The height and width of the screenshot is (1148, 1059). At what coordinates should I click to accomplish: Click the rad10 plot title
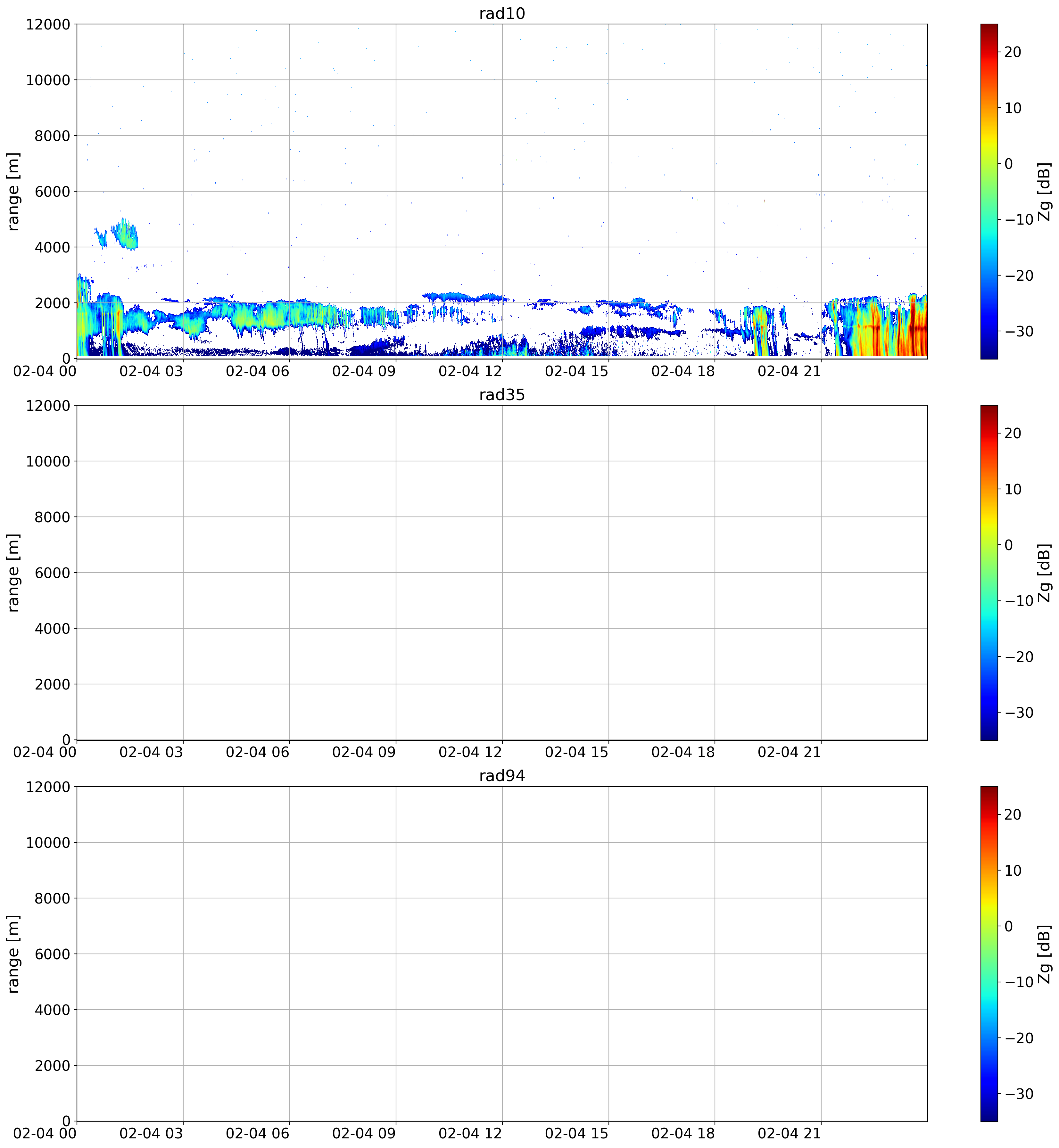502,13
